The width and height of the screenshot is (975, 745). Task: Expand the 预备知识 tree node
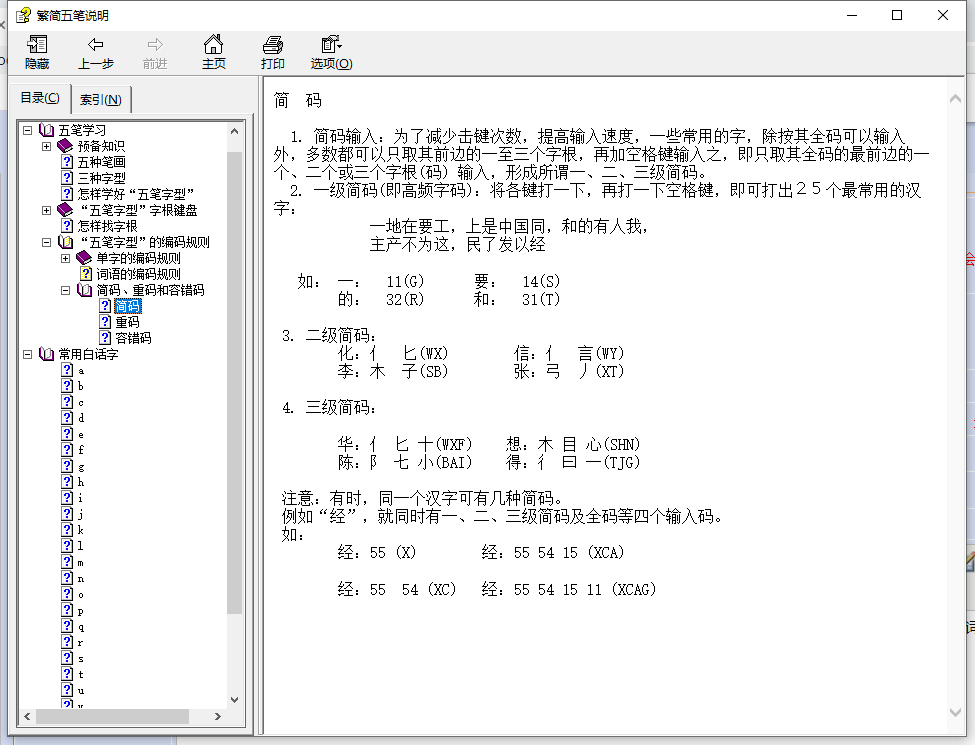pos(46,147)
